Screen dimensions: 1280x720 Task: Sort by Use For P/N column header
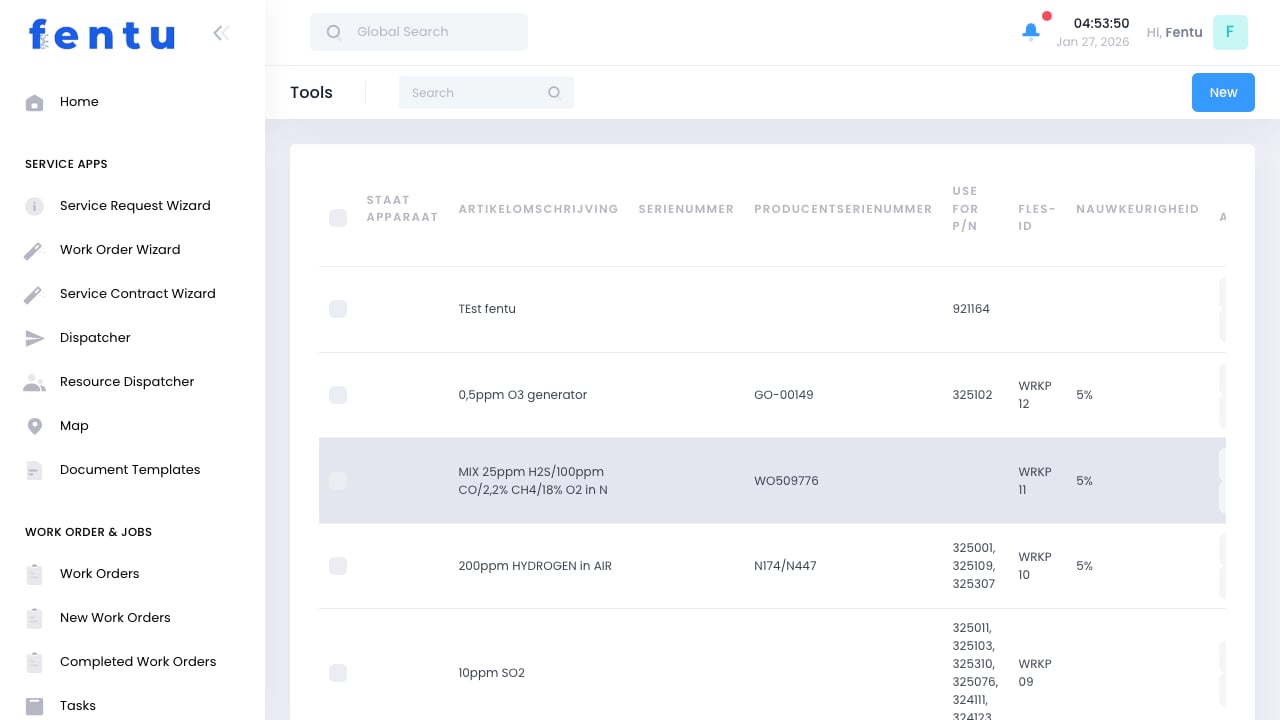pyautogui.click(x=965, y=209)
